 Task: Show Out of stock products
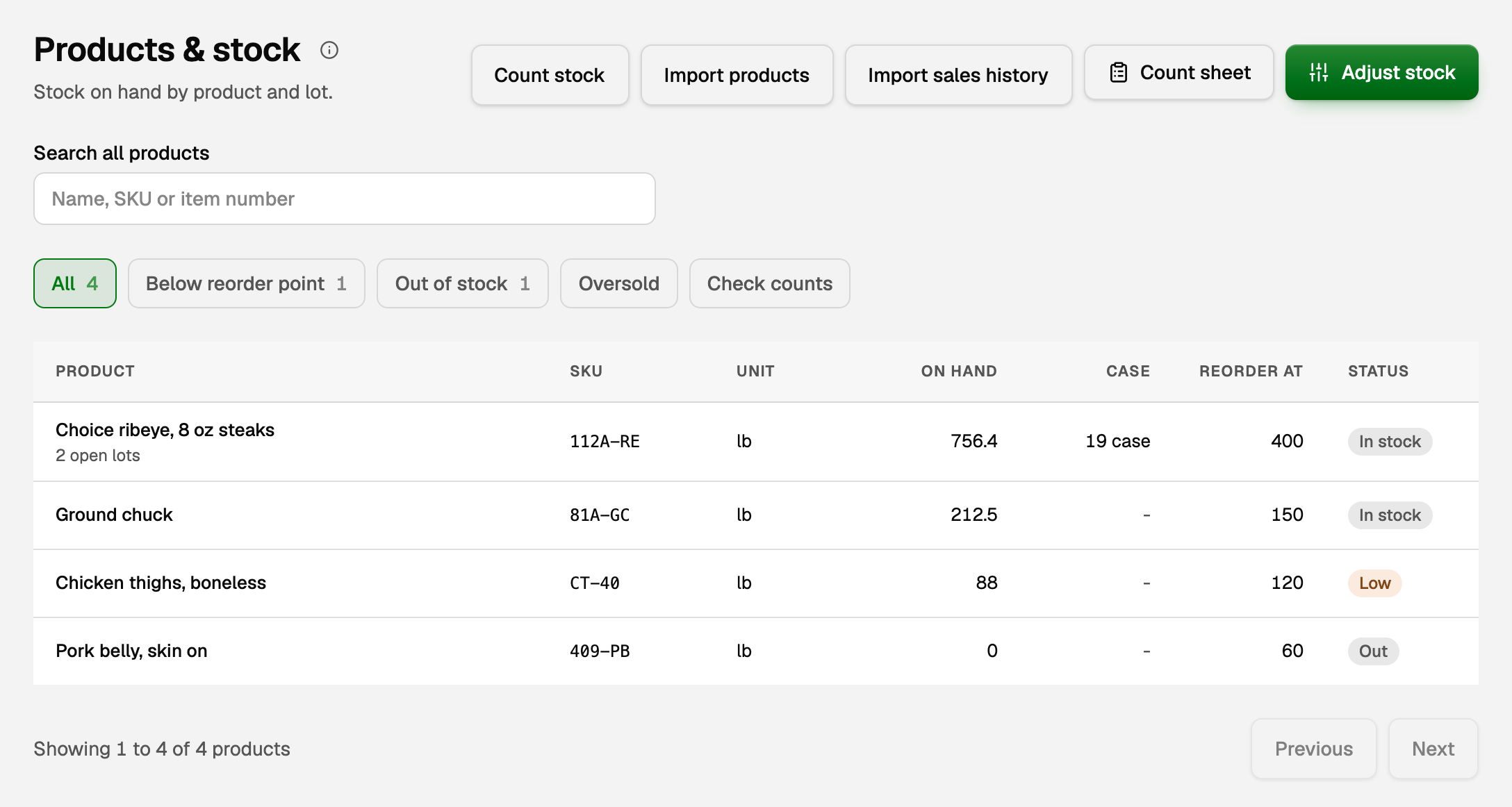[463, 283]
